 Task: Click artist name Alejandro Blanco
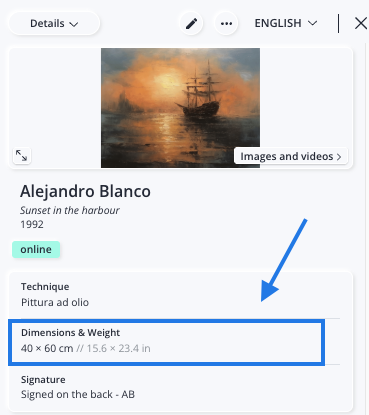(85, 191)
